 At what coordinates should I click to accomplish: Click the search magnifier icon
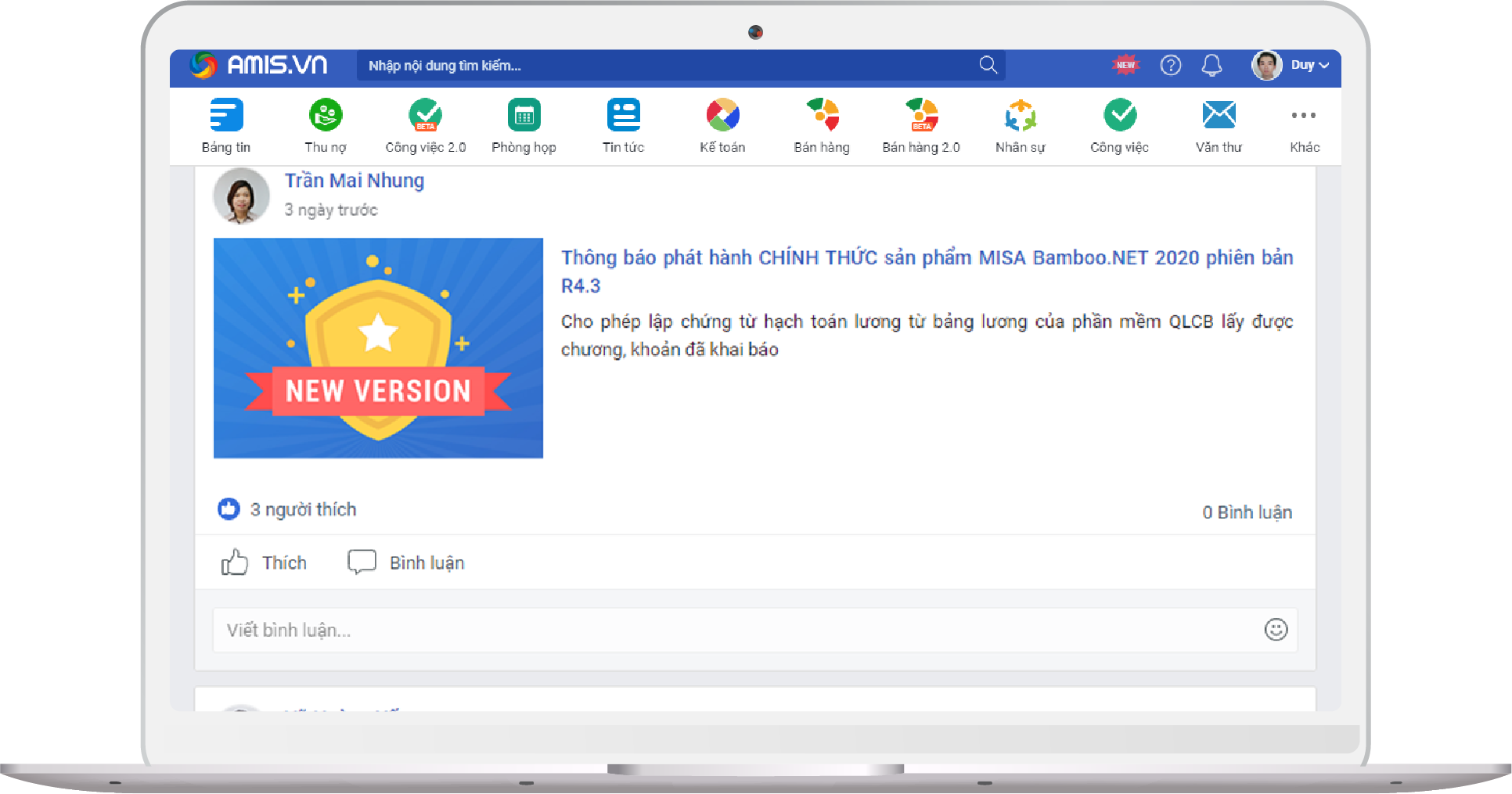pos(988,65)
